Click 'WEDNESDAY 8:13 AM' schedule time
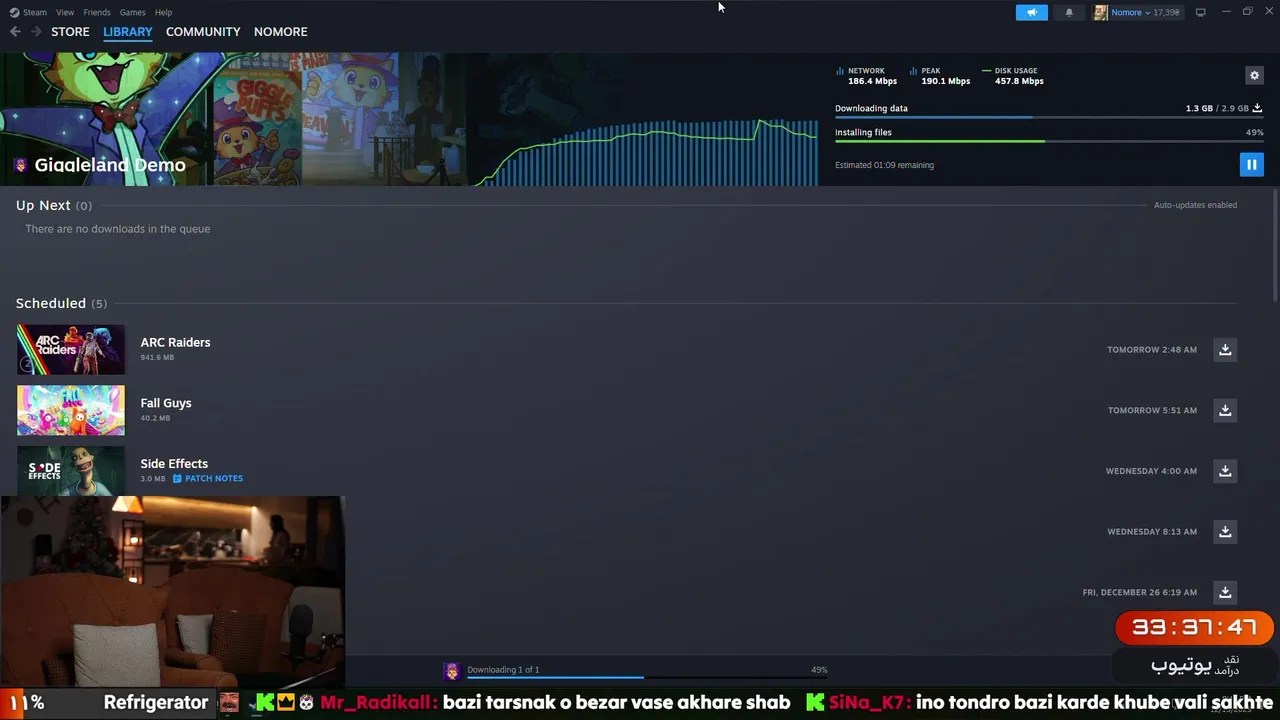The image size is (1280, 720). (x=1152, y=532)
